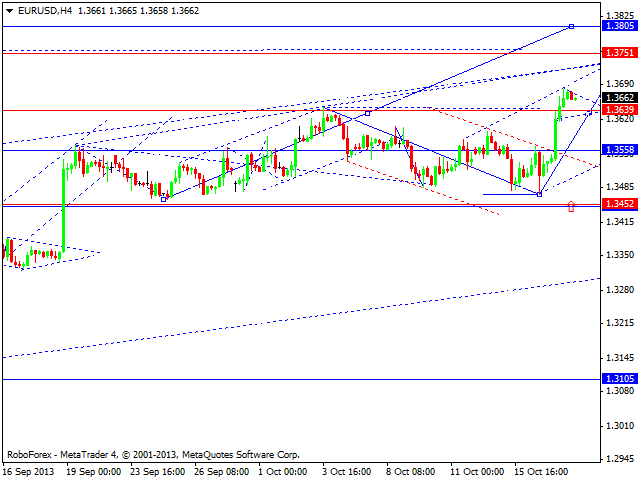
Task: Click the EURUSD,H4 chart title text
Action: pos(45,11)
